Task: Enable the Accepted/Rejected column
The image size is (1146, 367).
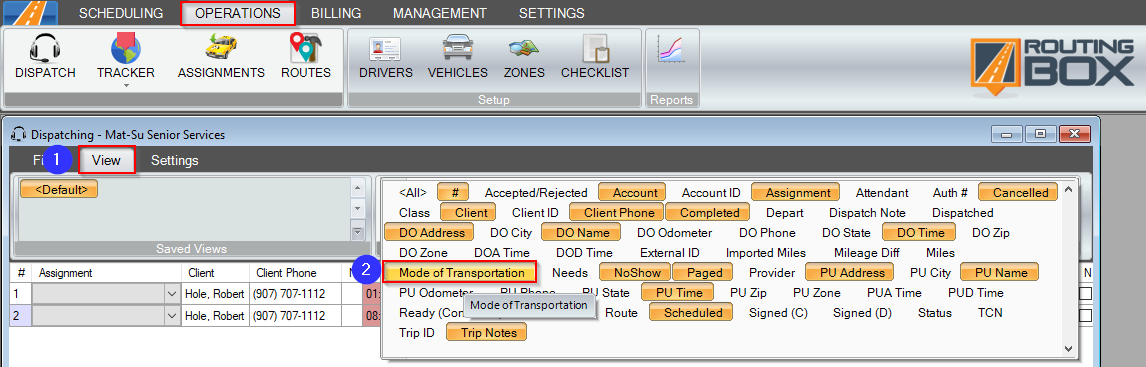Action: tap(536, 193)
